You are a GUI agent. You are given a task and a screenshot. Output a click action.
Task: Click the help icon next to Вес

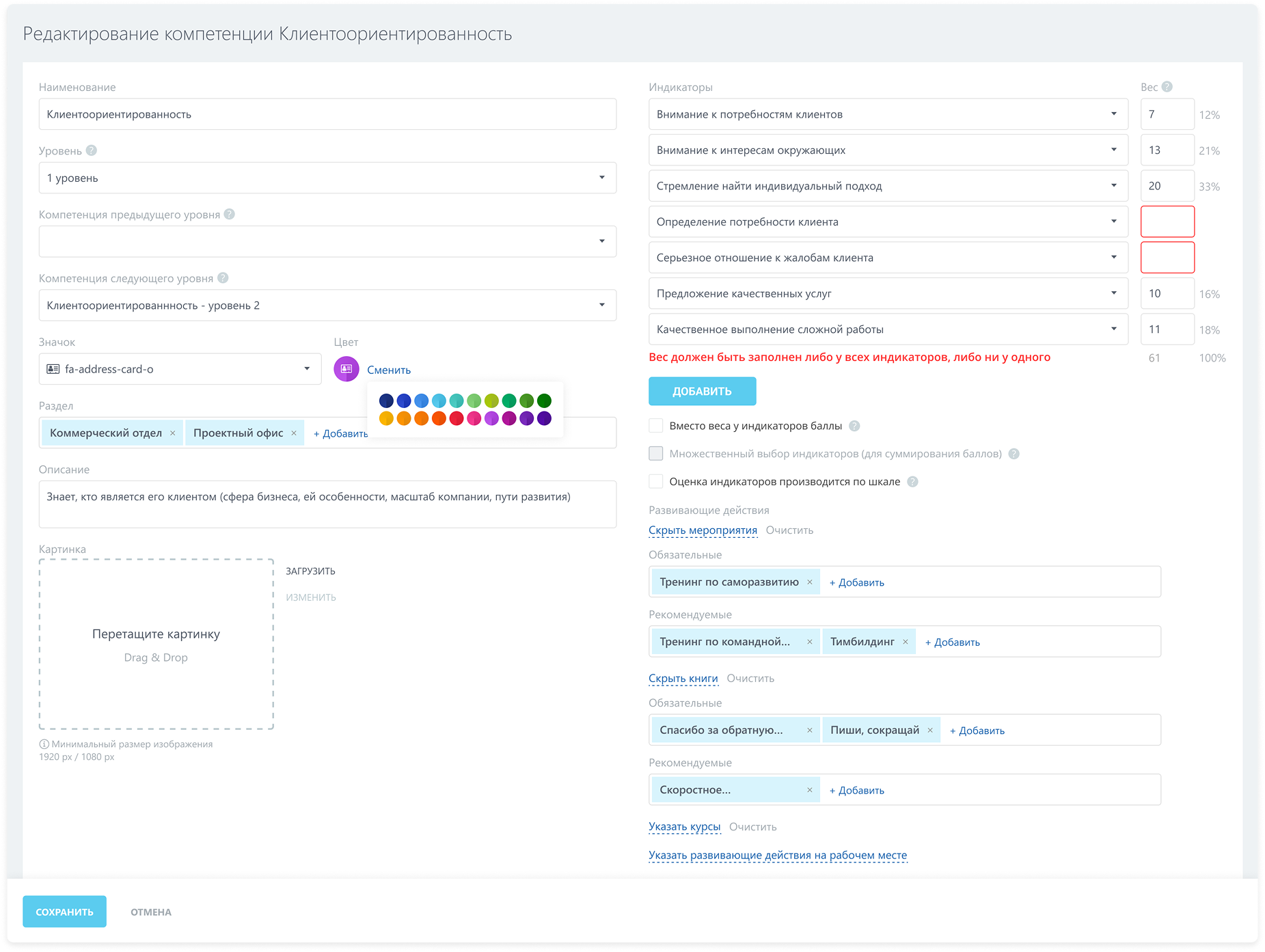[1167, 87]
